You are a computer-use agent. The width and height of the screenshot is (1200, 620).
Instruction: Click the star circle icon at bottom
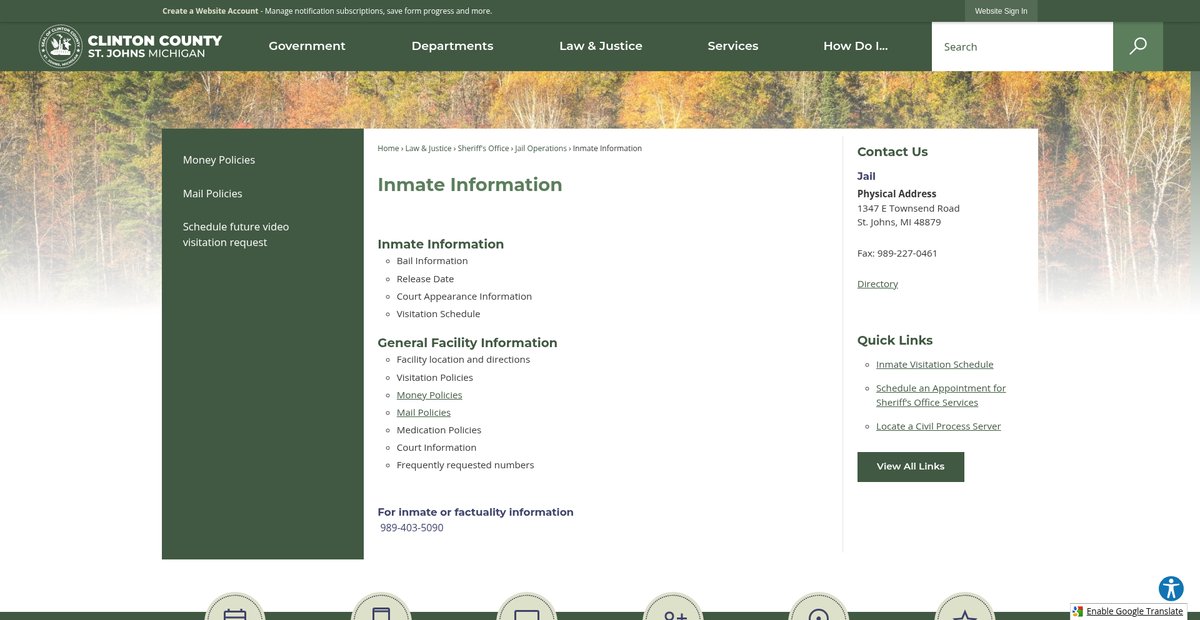pos(964,609)
